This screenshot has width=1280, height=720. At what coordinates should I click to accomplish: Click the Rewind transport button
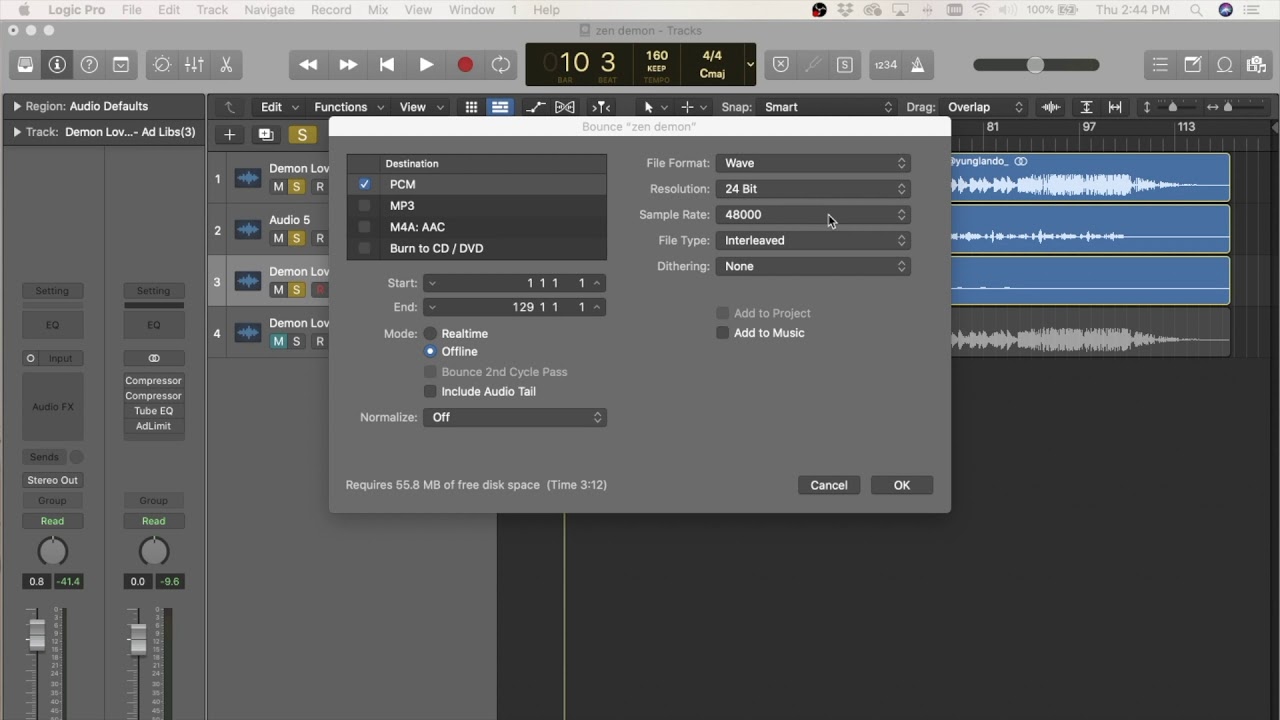click(x=308, y=65)
